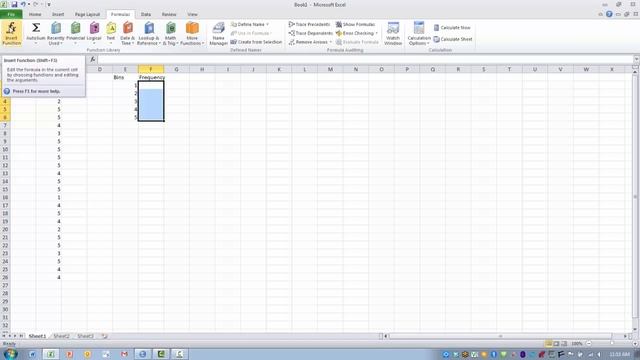Open the Date & Time functions icon
The image size is (640, 360).
pyautogui.click(x=128, y=28)
